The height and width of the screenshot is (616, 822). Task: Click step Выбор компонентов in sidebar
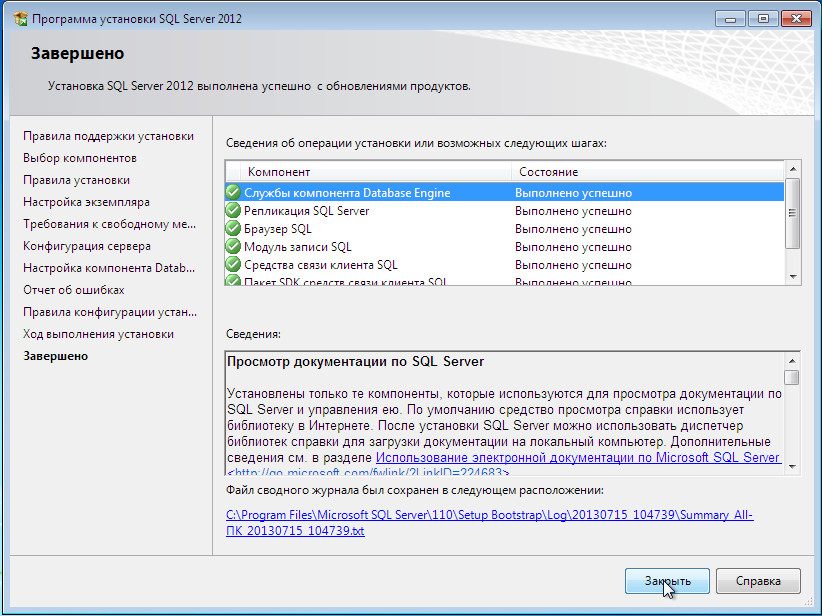pyautogui.click(x=80, y=158)
